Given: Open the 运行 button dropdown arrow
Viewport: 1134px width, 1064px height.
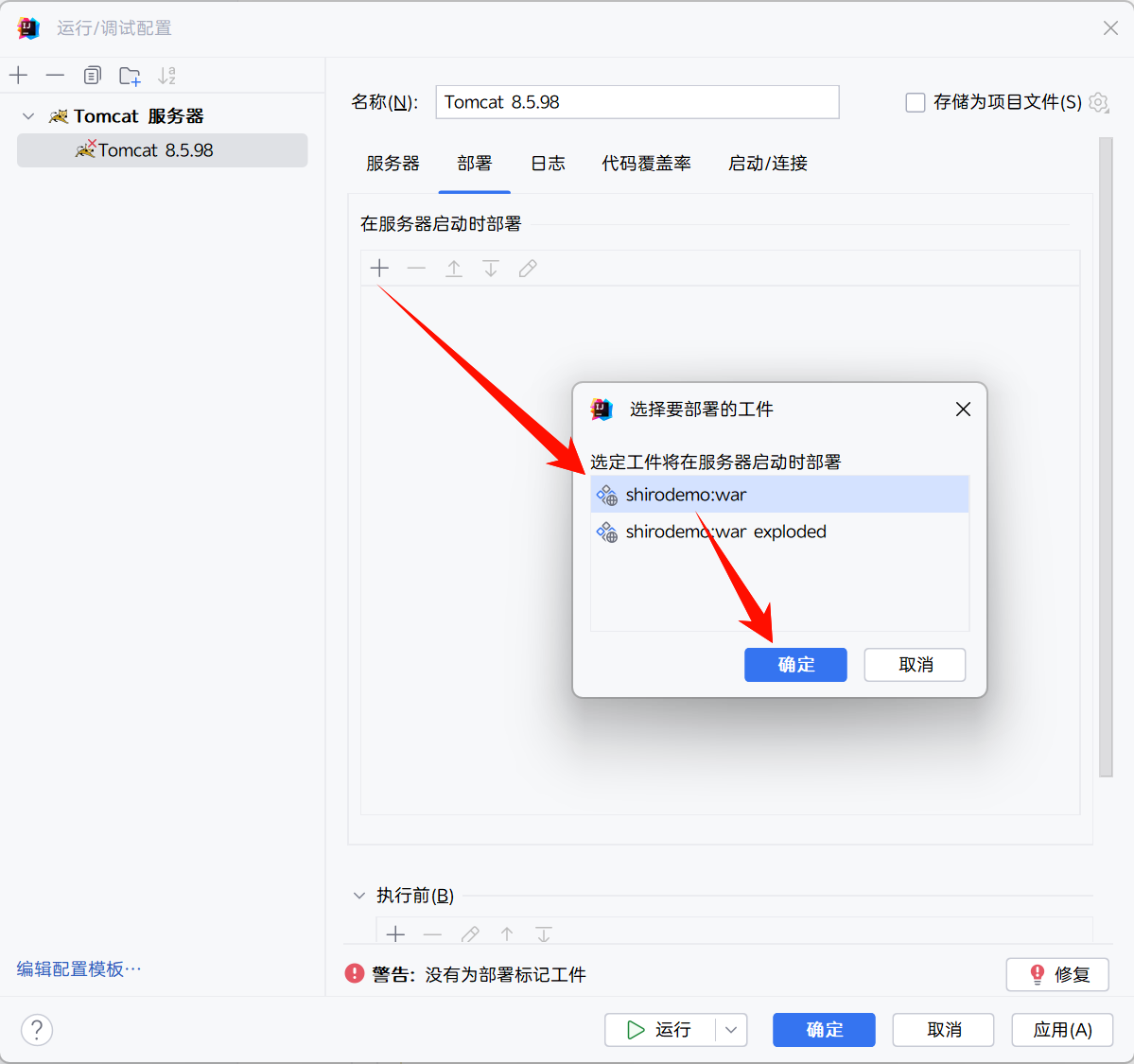Looking at the screenshot, I should click(731, 1029).
